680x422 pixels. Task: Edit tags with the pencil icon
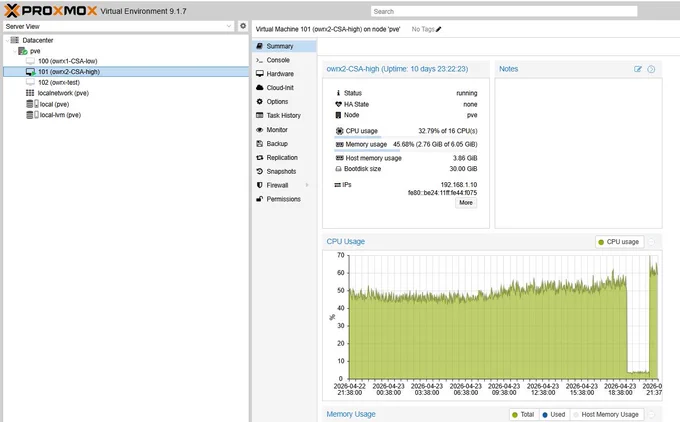[438, 29]
